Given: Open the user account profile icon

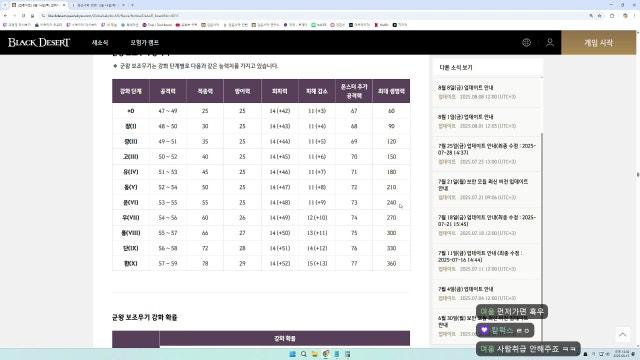Looking at the screenshot, I should [x=550, y=42].
